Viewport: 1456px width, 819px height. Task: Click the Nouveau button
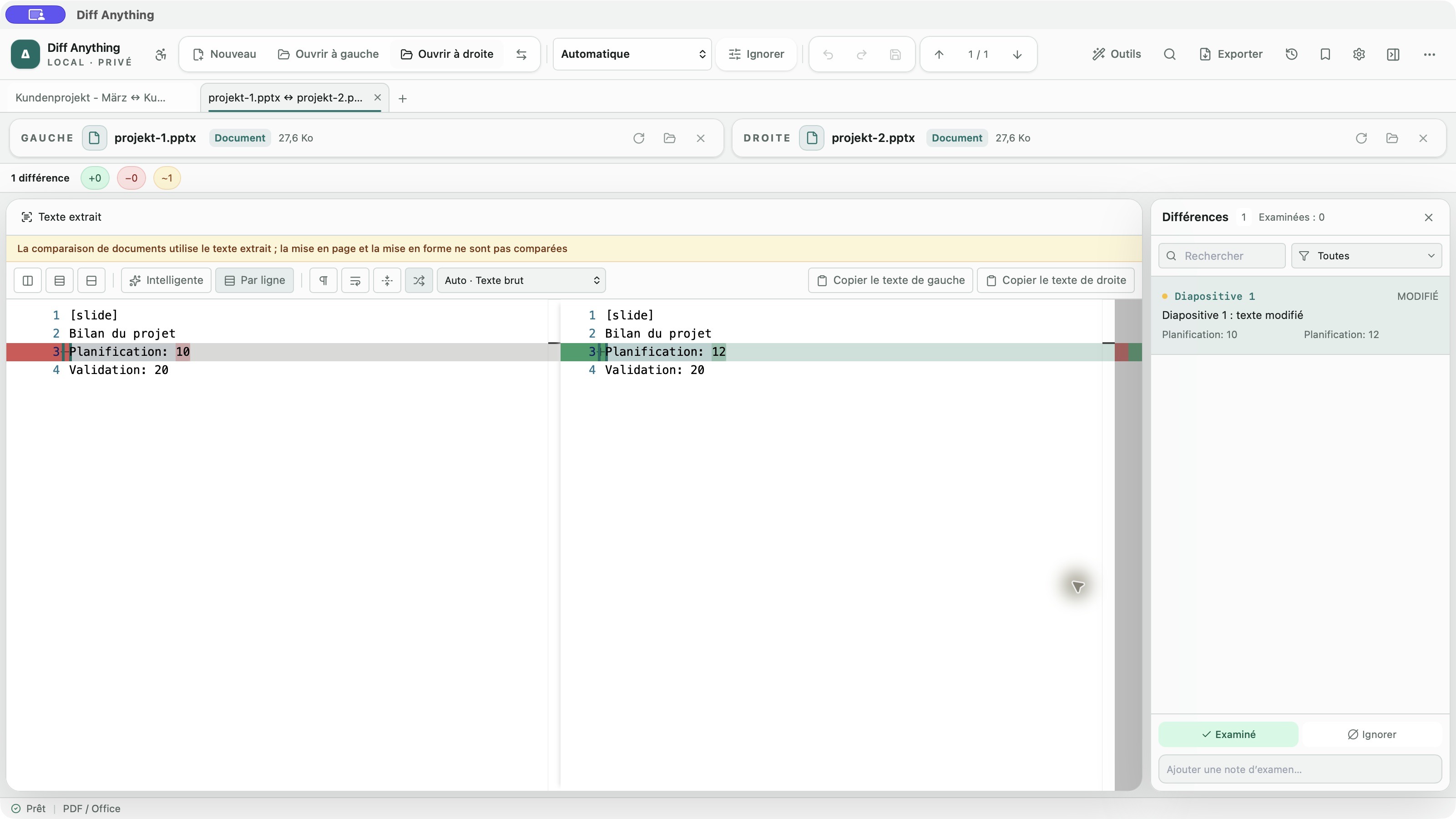coord(224,54)
